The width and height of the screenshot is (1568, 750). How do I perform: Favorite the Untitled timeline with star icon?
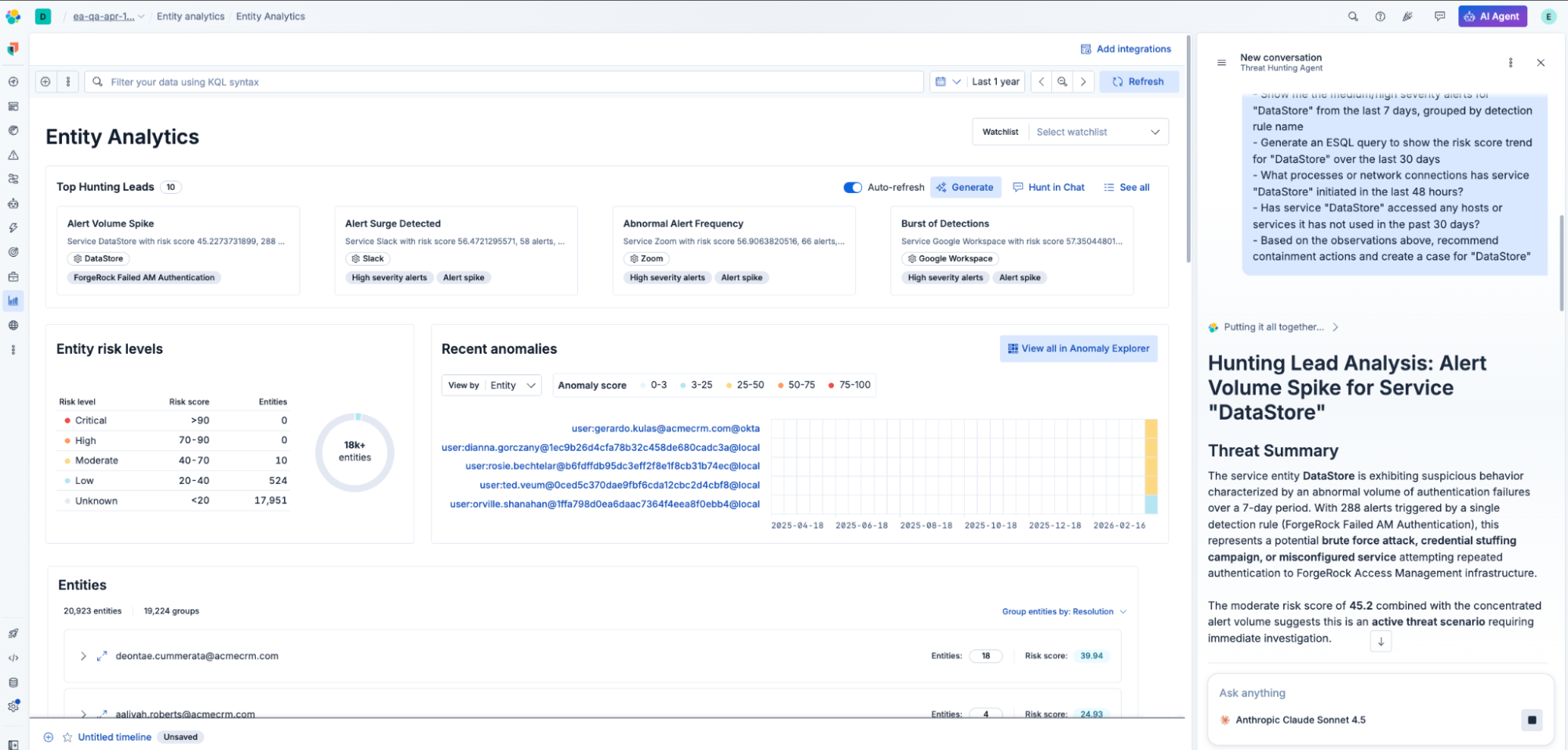point(67,737)
